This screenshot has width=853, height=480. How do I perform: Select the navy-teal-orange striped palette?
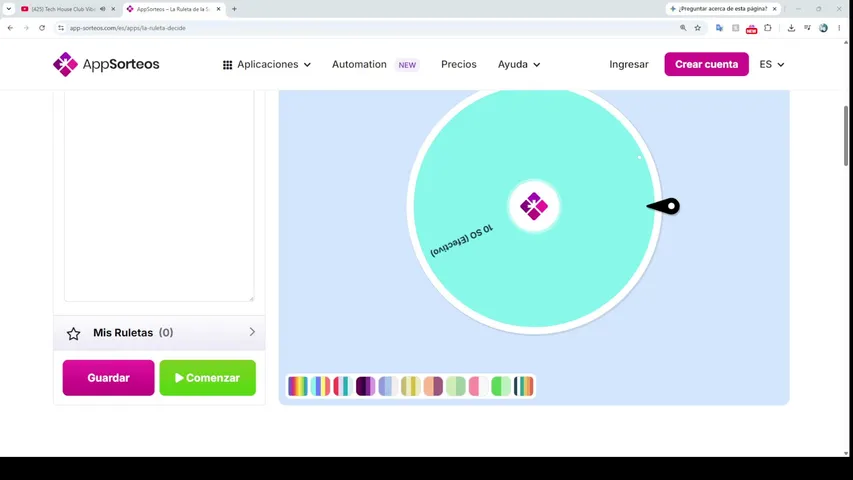point(524,386)
